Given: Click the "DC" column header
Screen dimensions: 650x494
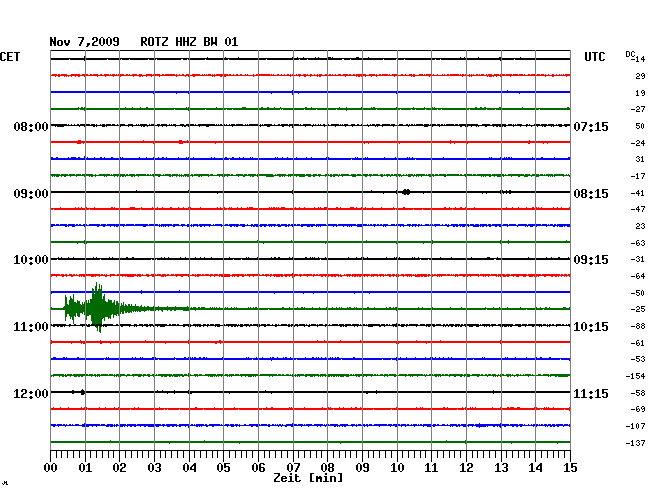Looking at the screenshot, I should point(630,54).
